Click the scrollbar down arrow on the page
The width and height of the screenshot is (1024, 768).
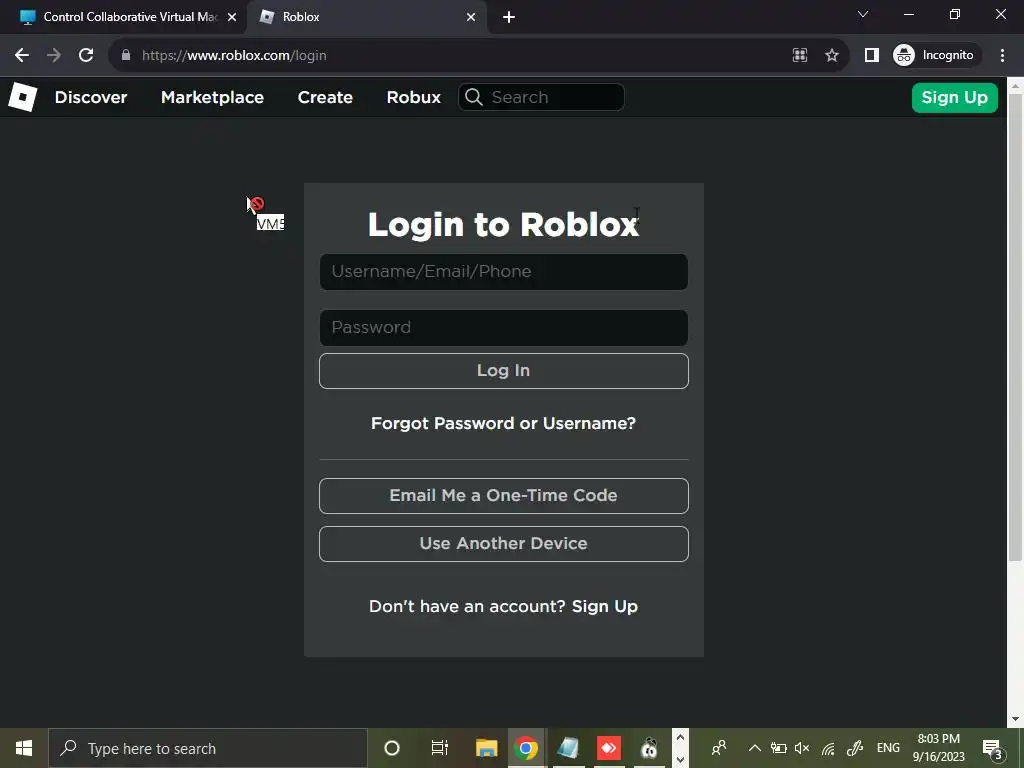click(x=1016, y=720)
